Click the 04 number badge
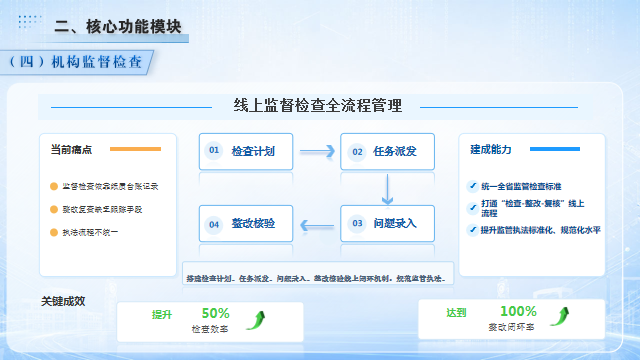This screenshot has height=360, width=640. 214,224
